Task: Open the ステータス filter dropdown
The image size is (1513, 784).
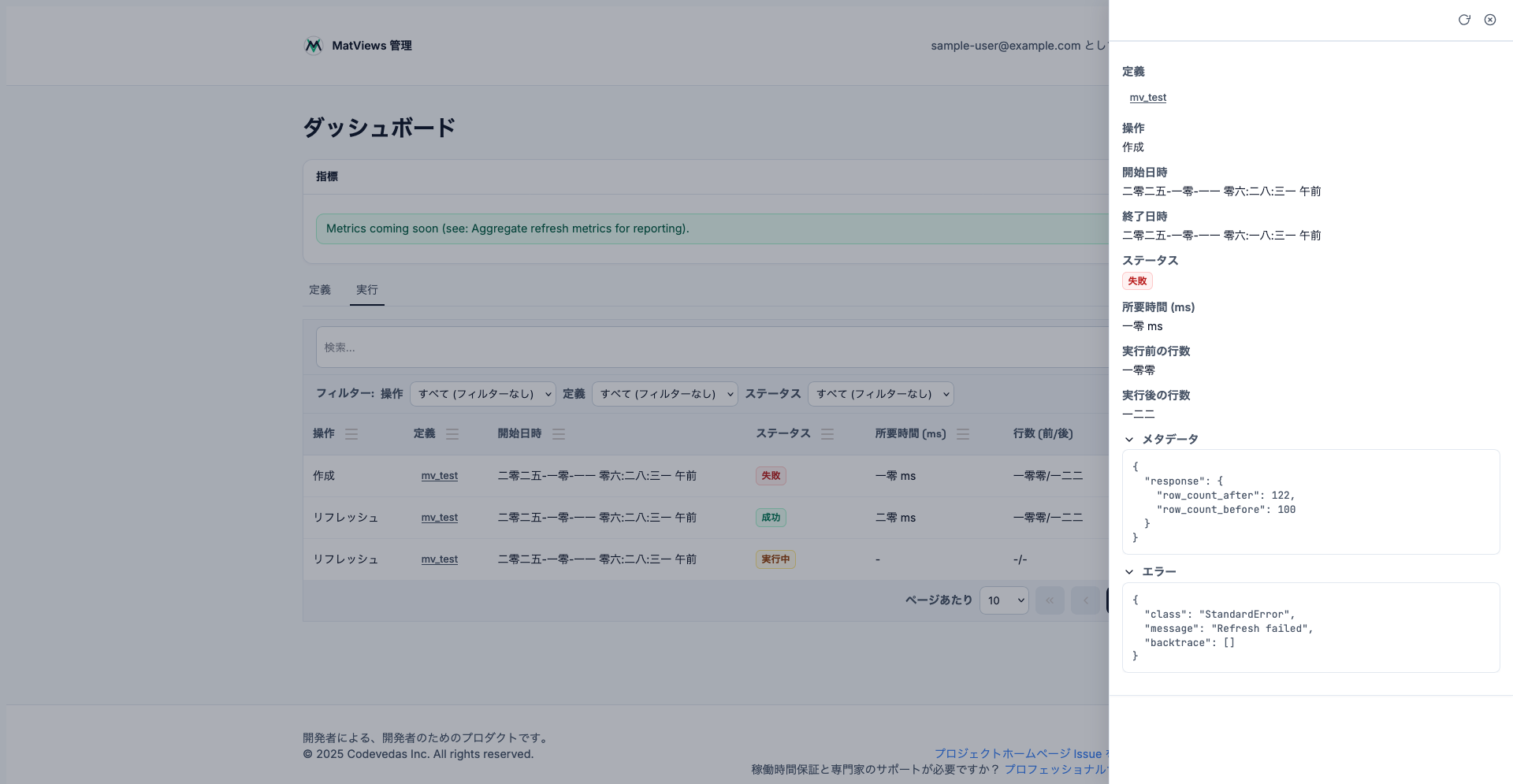Action: tap(880, 394)
